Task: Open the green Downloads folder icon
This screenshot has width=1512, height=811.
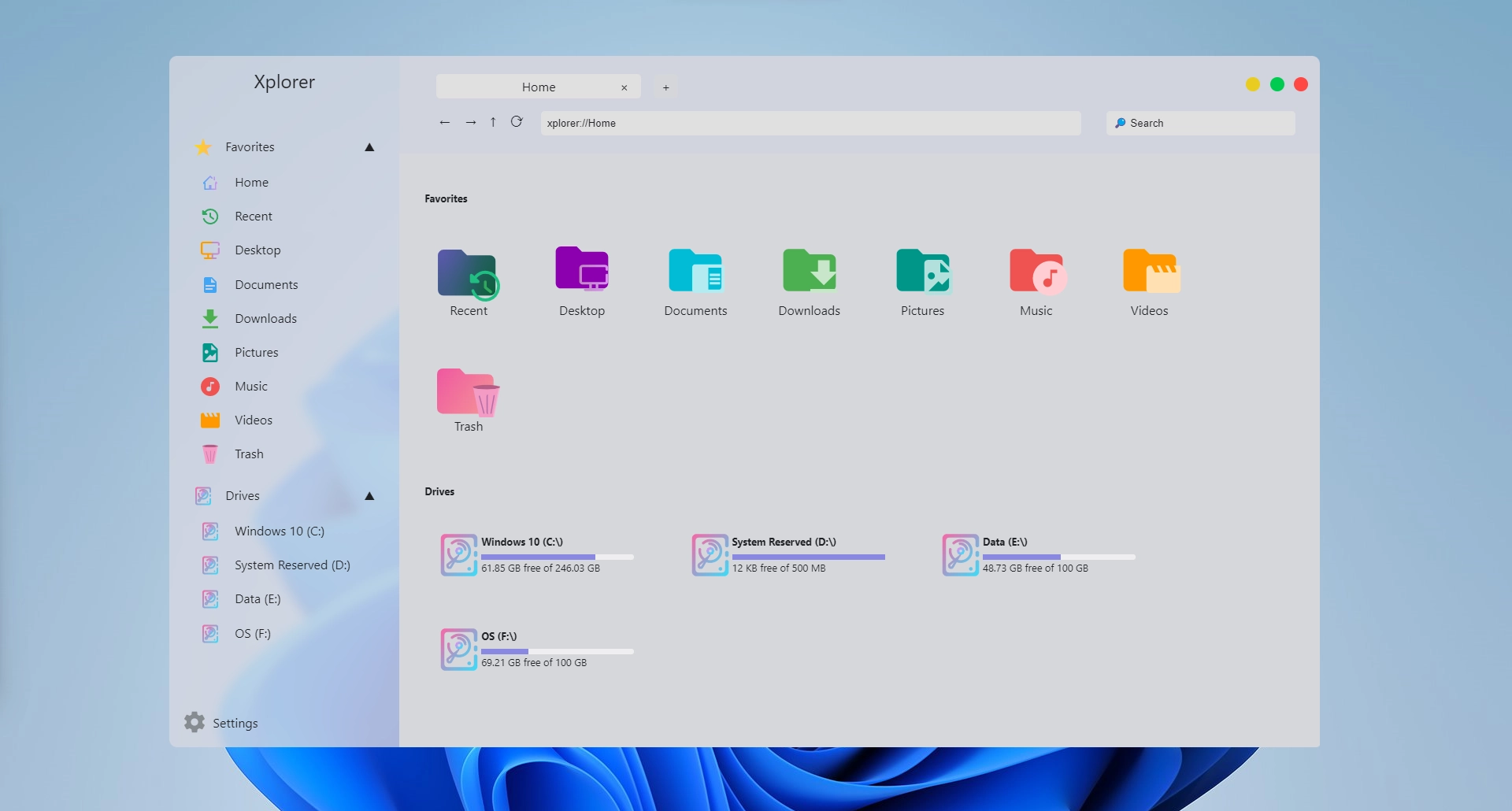Action: point(809,271)
